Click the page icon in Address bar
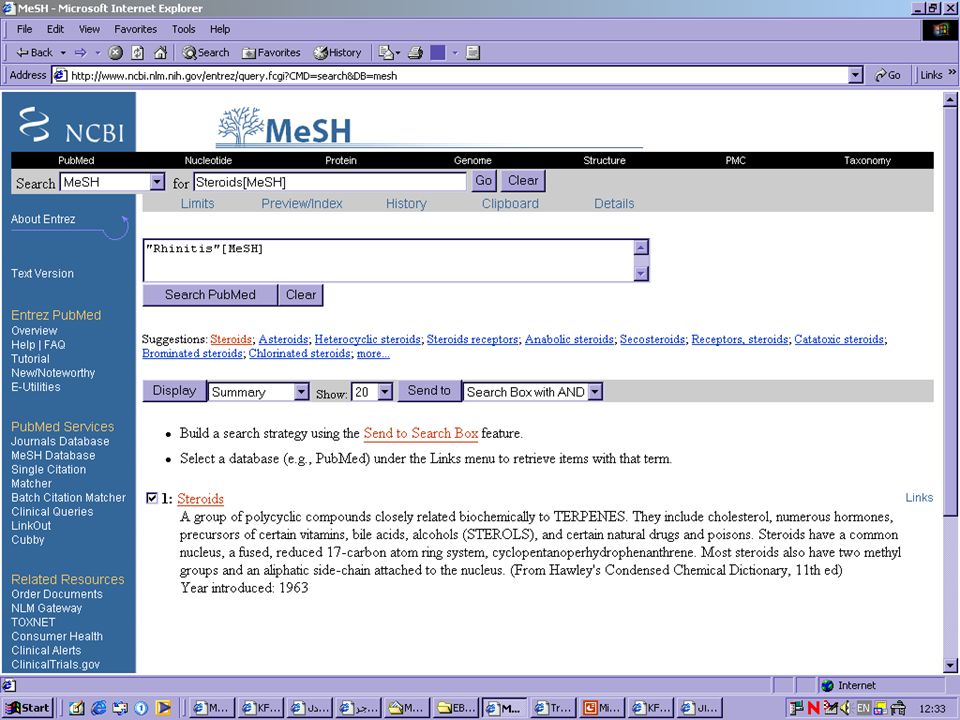960x720 pixels. coord(60,75)
